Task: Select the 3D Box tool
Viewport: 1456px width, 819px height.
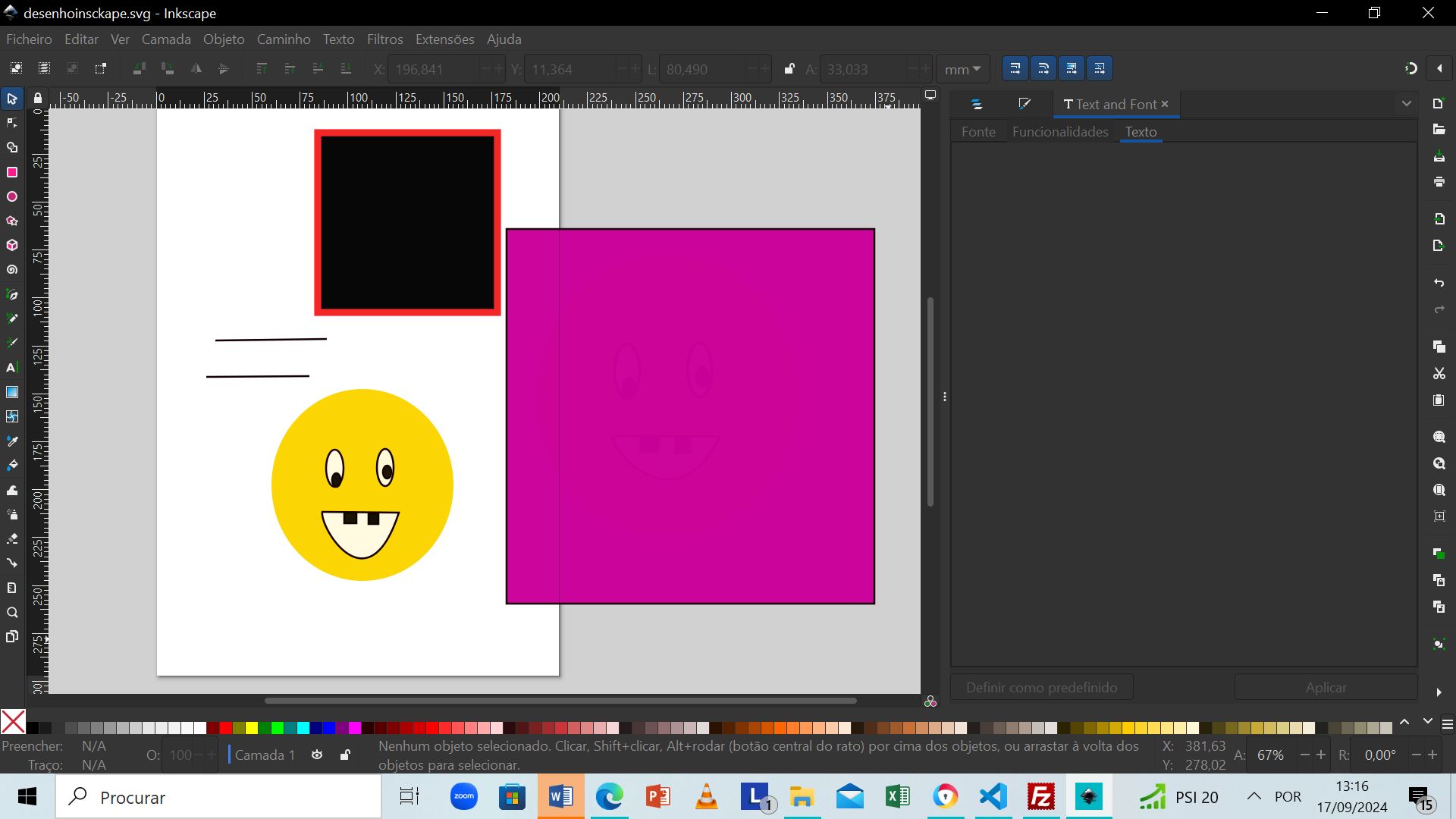Action: coord(12,245)
